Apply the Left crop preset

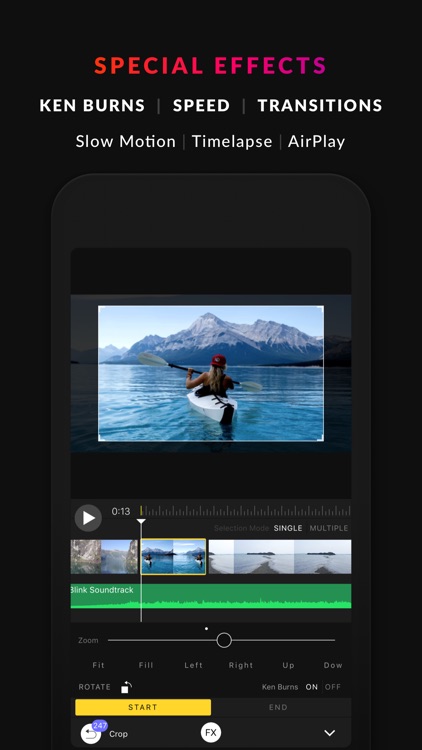[x=193, y=665]
